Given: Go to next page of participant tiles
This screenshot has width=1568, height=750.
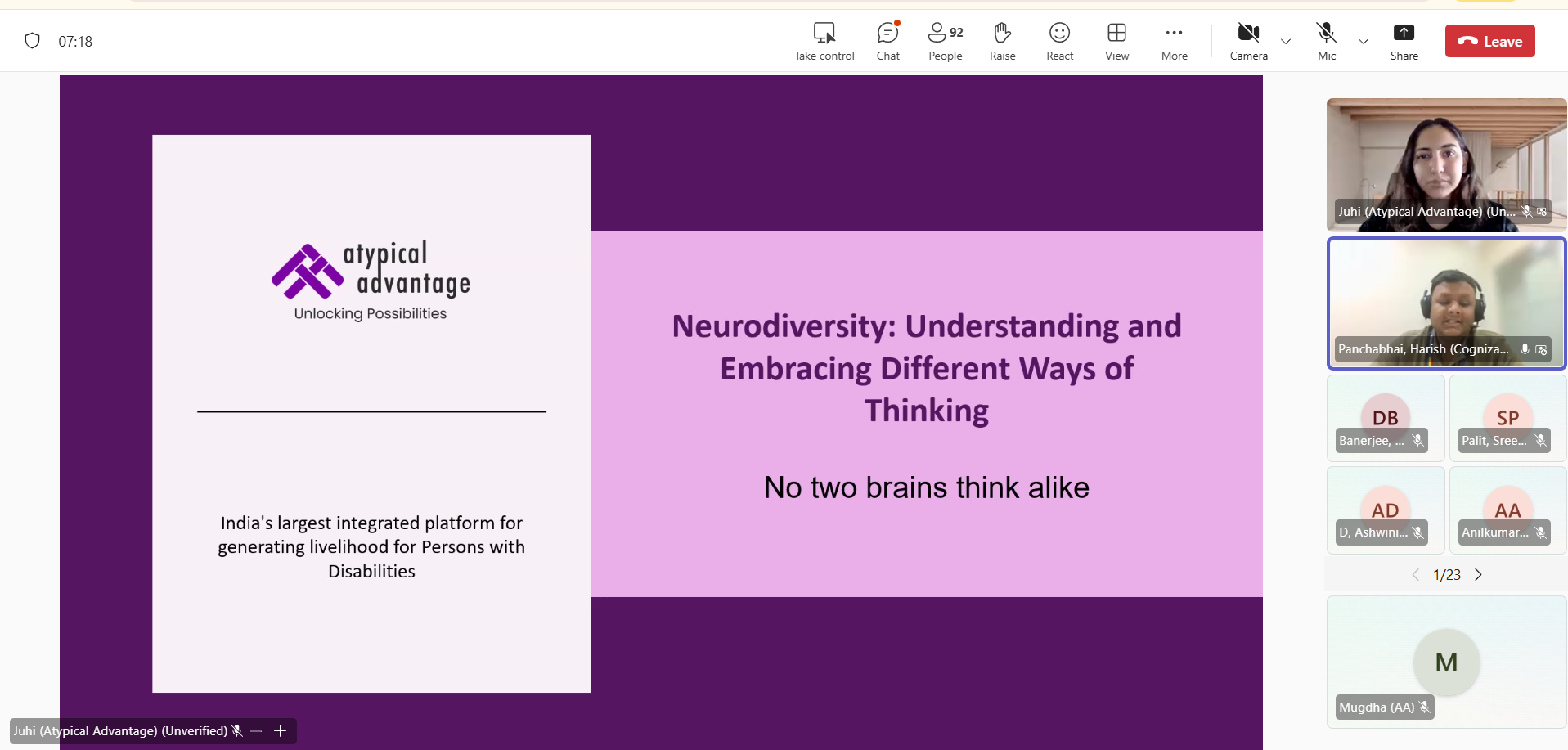Looking at the screenshot, I should tap(1480, 574).
